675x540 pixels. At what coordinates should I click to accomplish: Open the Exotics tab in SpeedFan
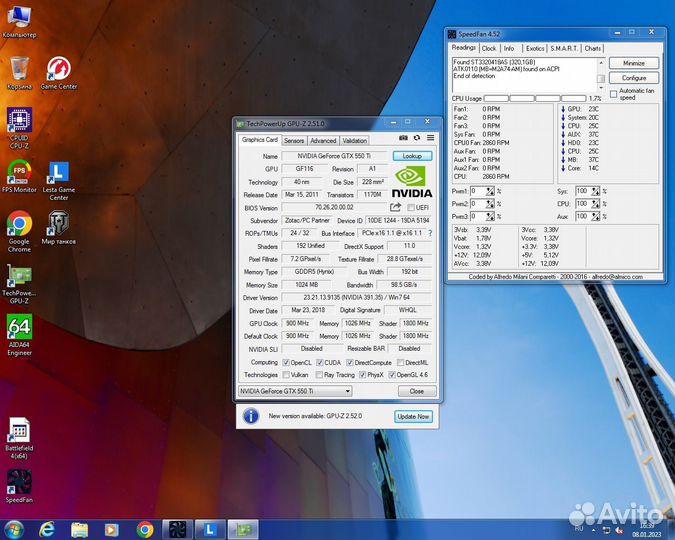(x=535, y=48)
